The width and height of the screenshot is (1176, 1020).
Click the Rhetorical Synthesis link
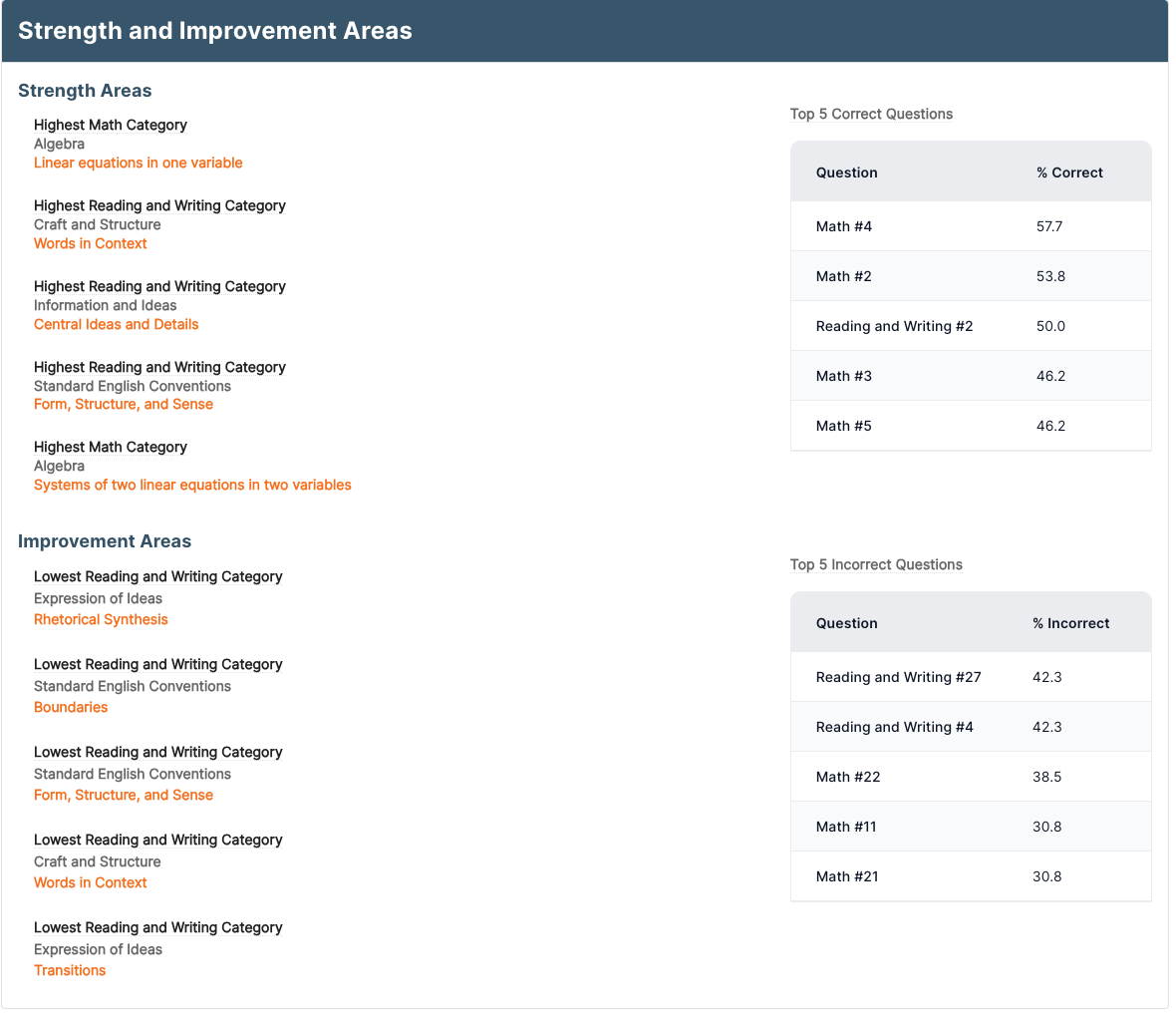pos(101,619)
